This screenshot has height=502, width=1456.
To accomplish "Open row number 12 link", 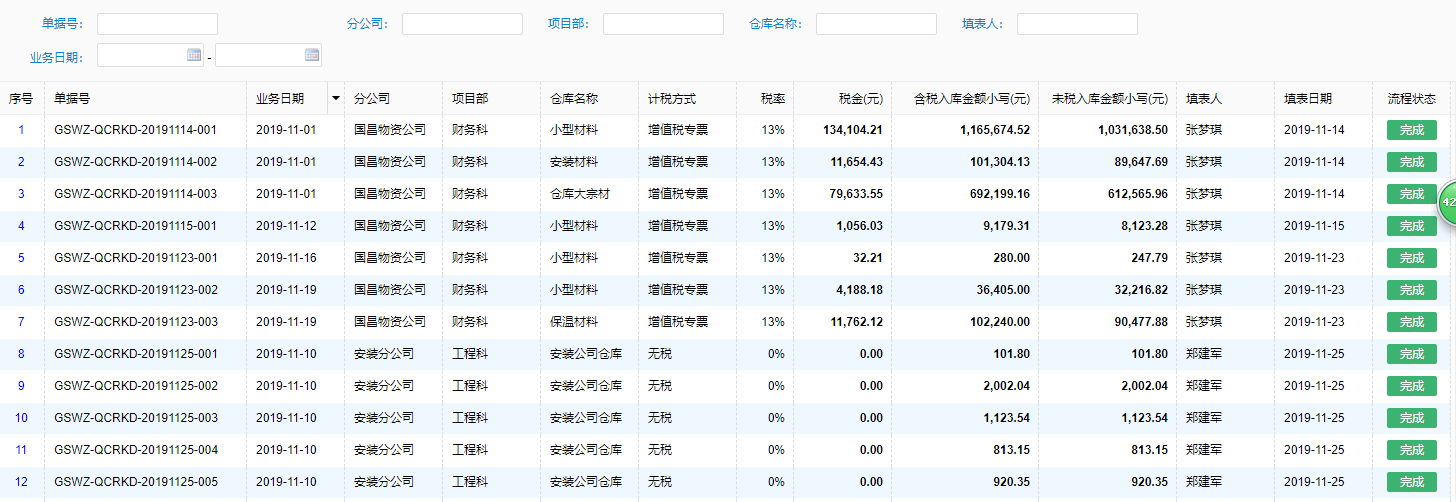I will coord(21,482).
